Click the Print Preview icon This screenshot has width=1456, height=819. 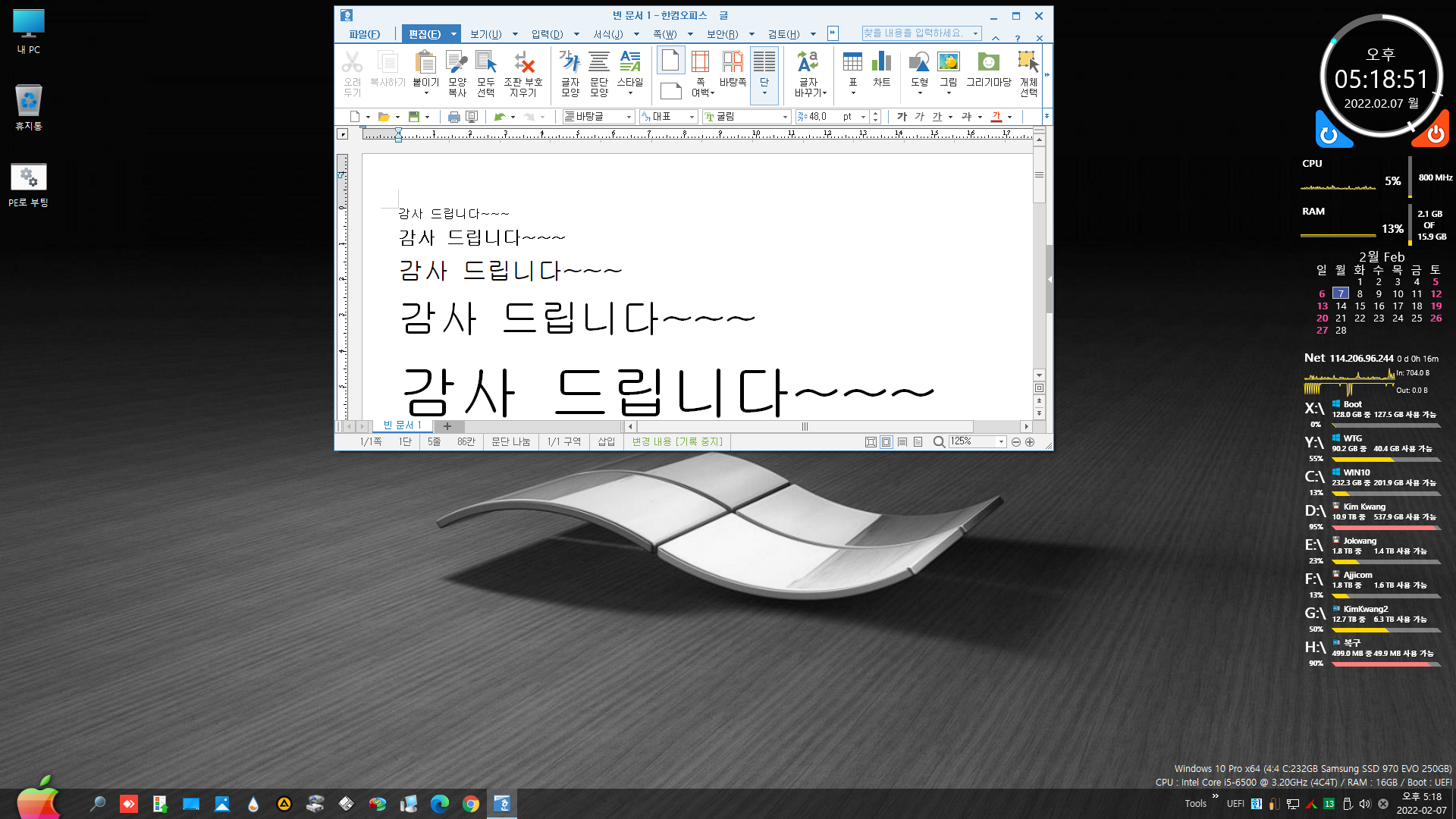click(x=472, y=117)
